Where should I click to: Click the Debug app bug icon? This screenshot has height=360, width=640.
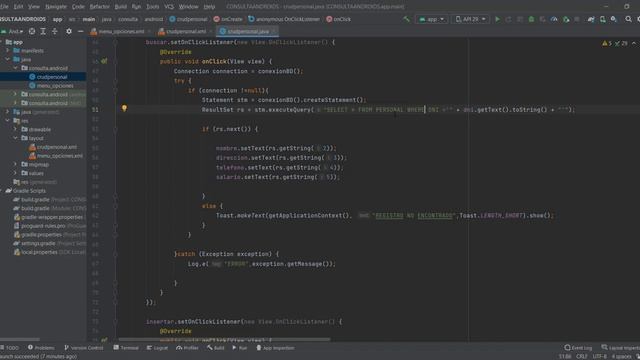531,19
